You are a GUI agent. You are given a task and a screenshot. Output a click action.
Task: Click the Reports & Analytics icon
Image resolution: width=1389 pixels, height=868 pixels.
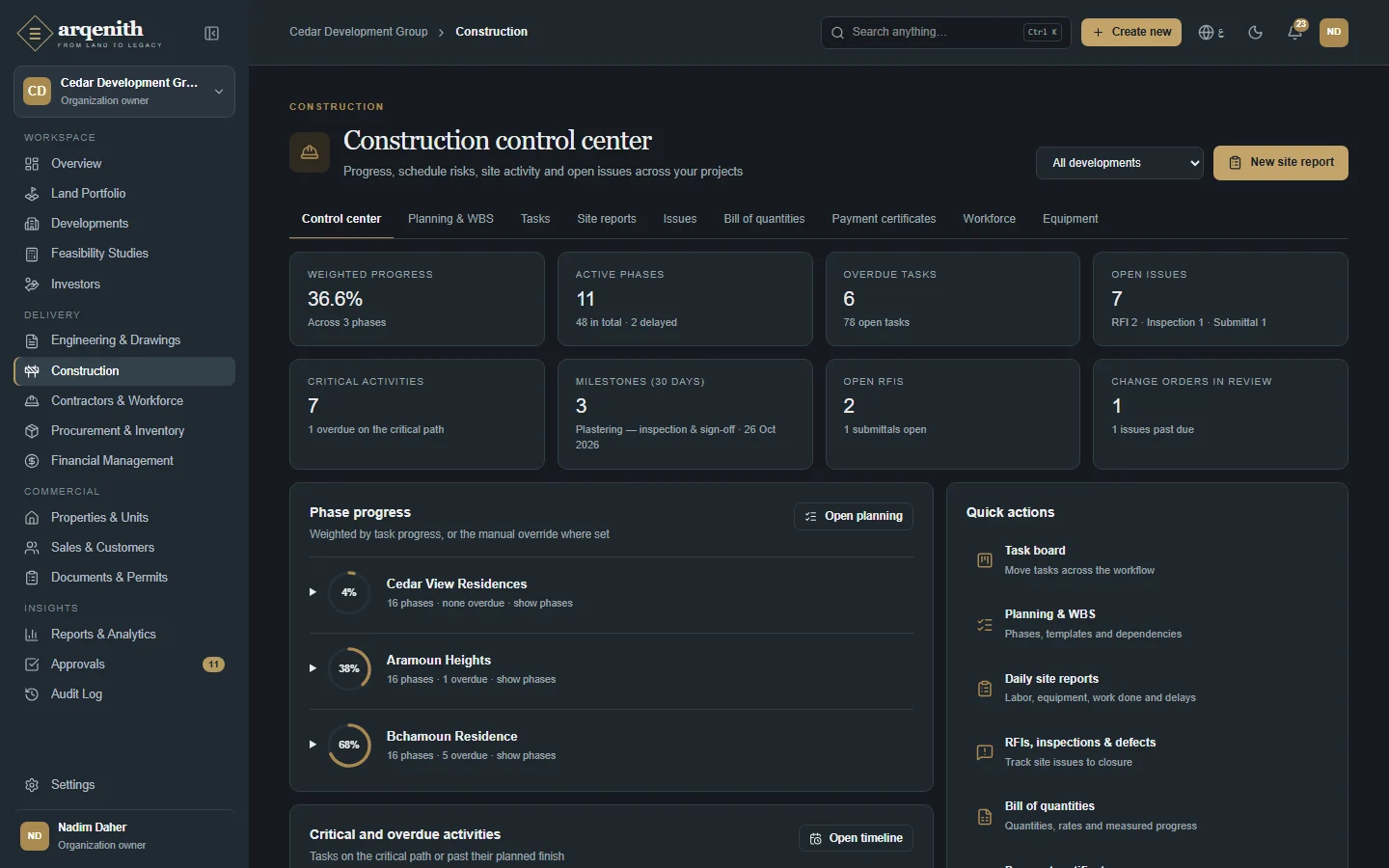[x=32, y=635]
